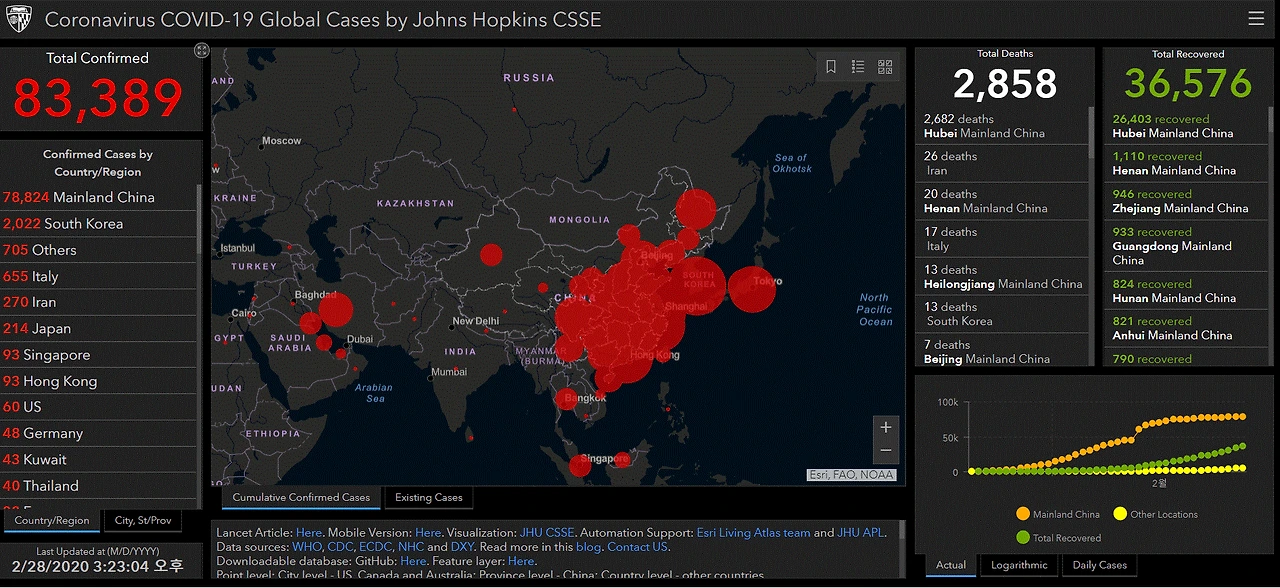Screen dimensions: 1280x588
Task: Select the '270 Iran' row
Action: click(x=99, y=302)
